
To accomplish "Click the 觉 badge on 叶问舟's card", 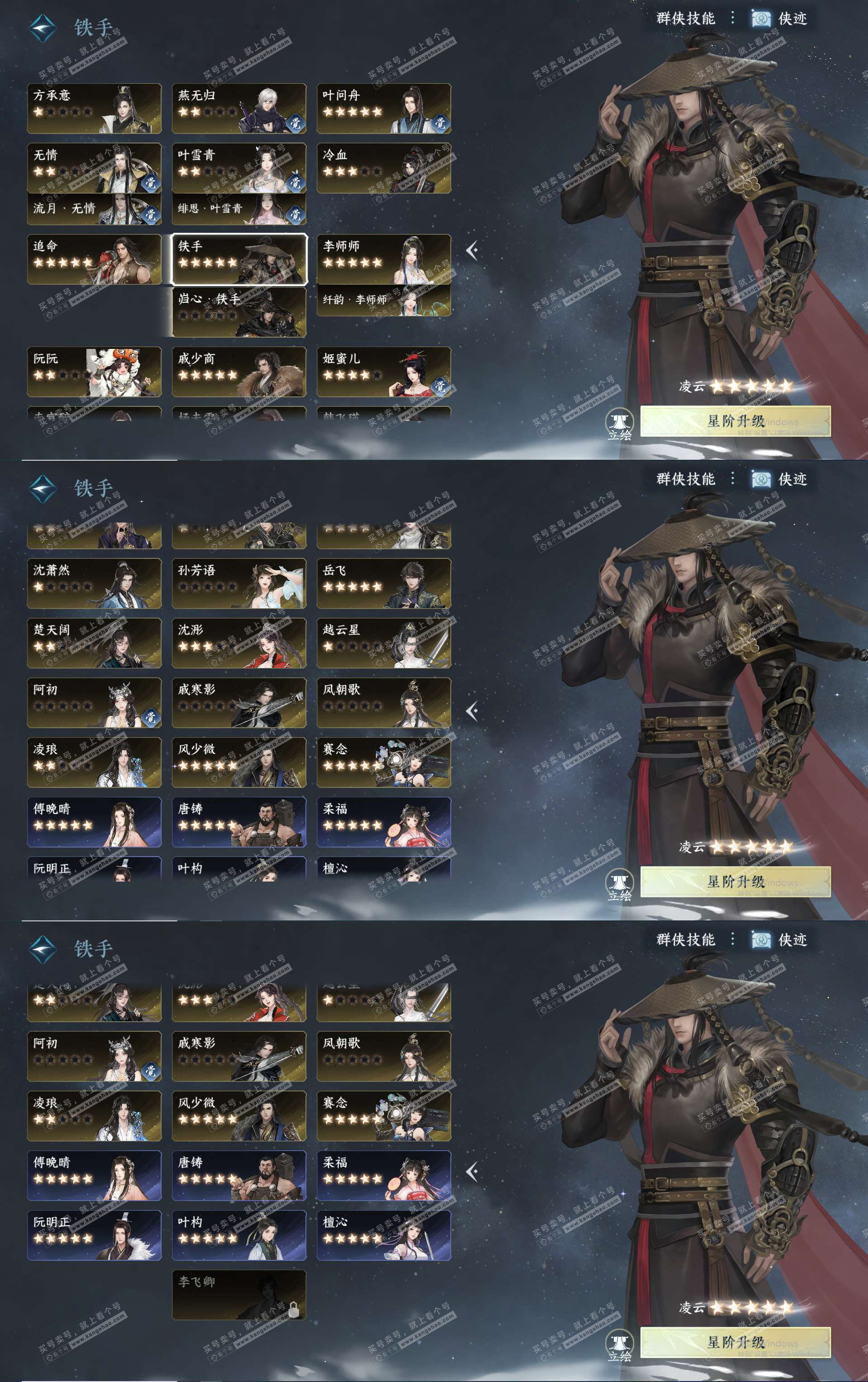I will pyautogui.click(x=440, y=123).
